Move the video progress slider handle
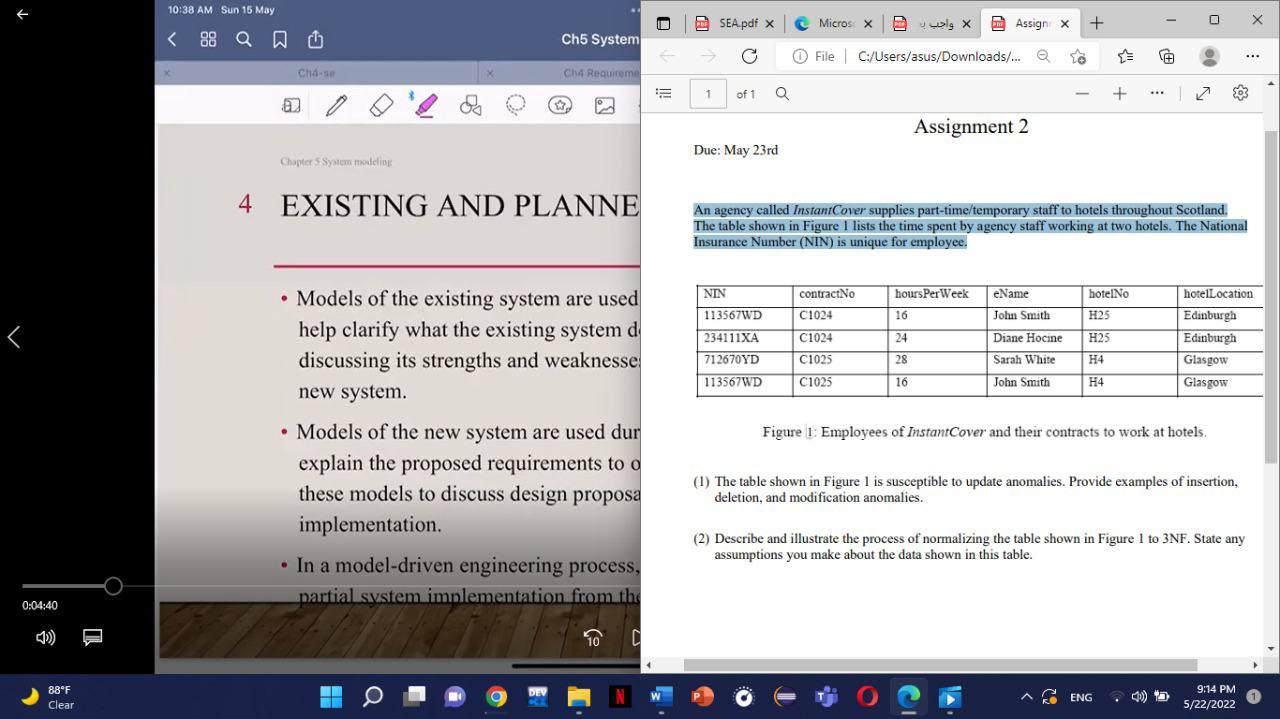The height and width of the screenshot is (719, 1280). point(113,586)
